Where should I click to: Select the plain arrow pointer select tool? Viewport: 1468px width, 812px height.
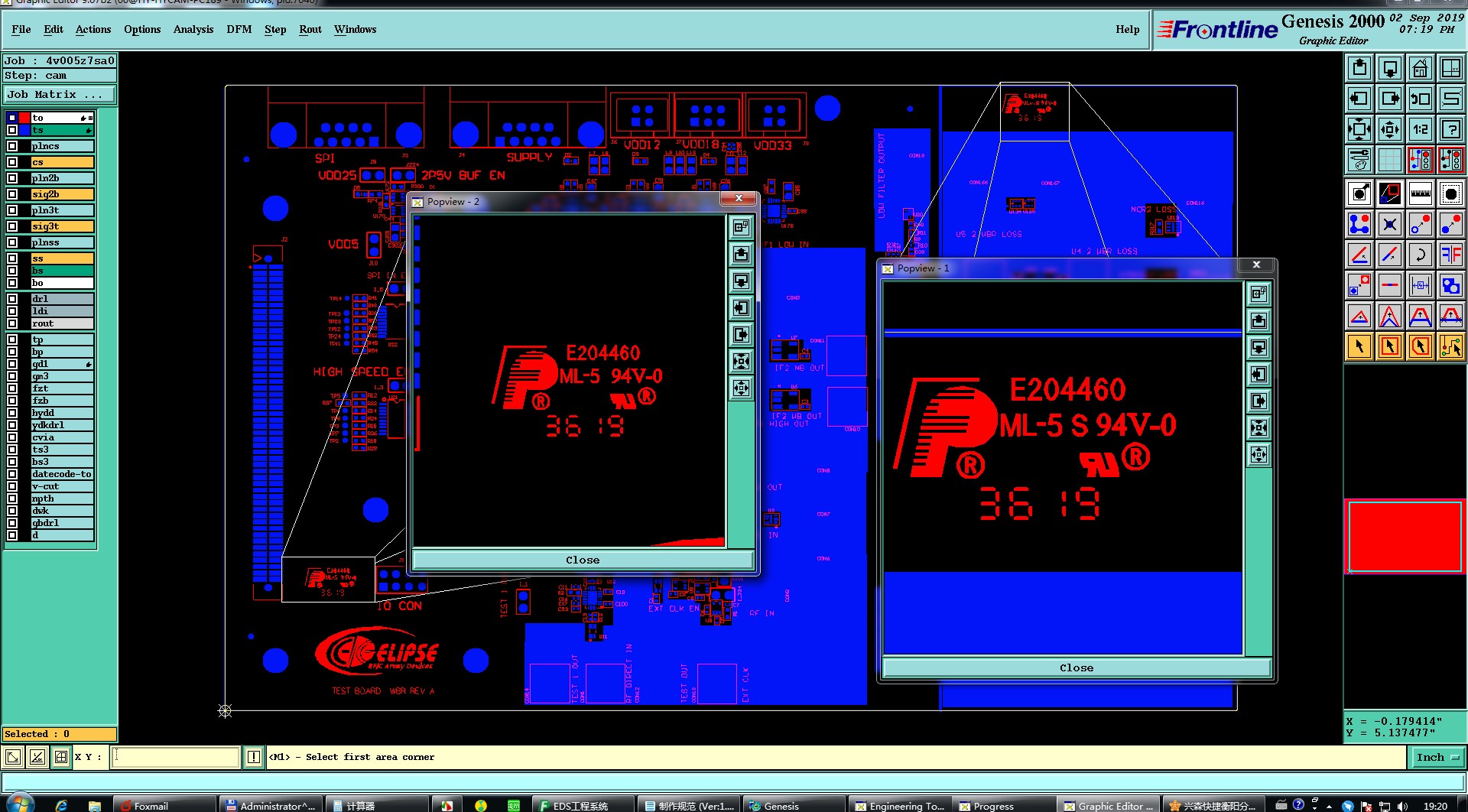1359,346
